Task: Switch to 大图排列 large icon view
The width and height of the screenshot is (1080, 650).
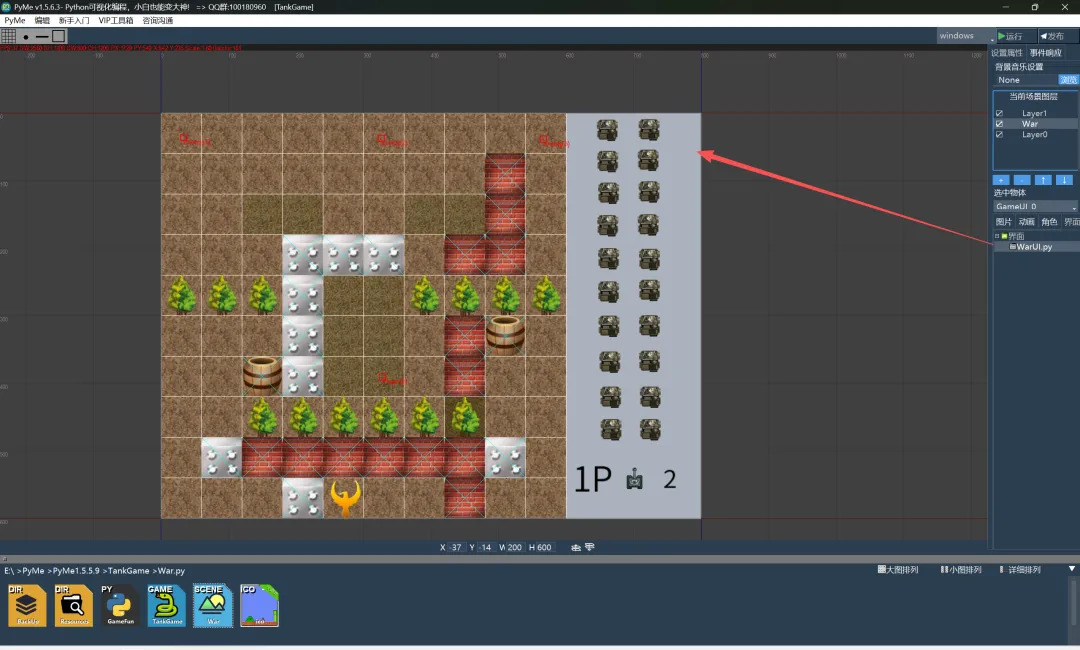Action: 898,569
